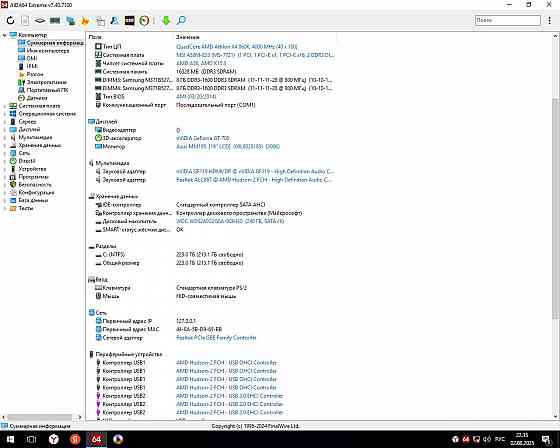Click the Windows Start button
560x448 pixels.
pos(10,439)
